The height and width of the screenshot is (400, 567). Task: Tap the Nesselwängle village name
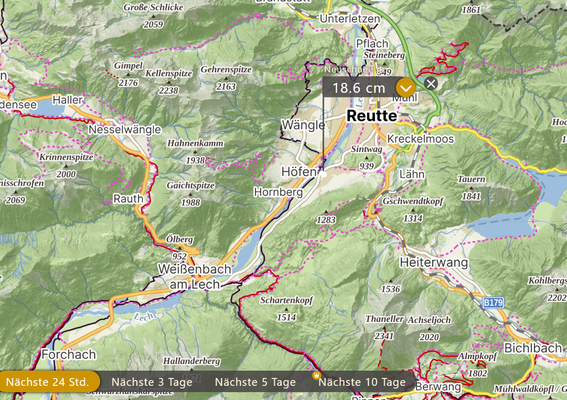pos(125,129)
